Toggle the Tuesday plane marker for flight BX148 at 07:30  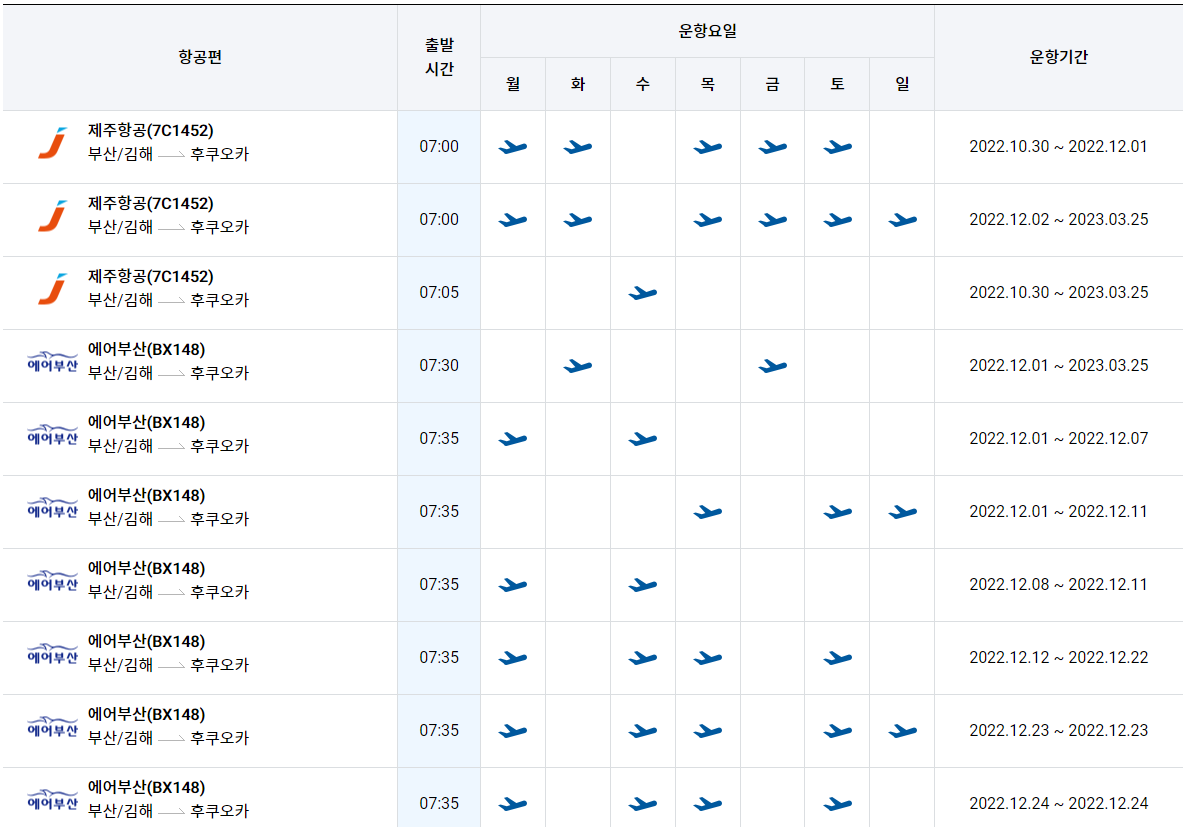[x=577, y=365]
